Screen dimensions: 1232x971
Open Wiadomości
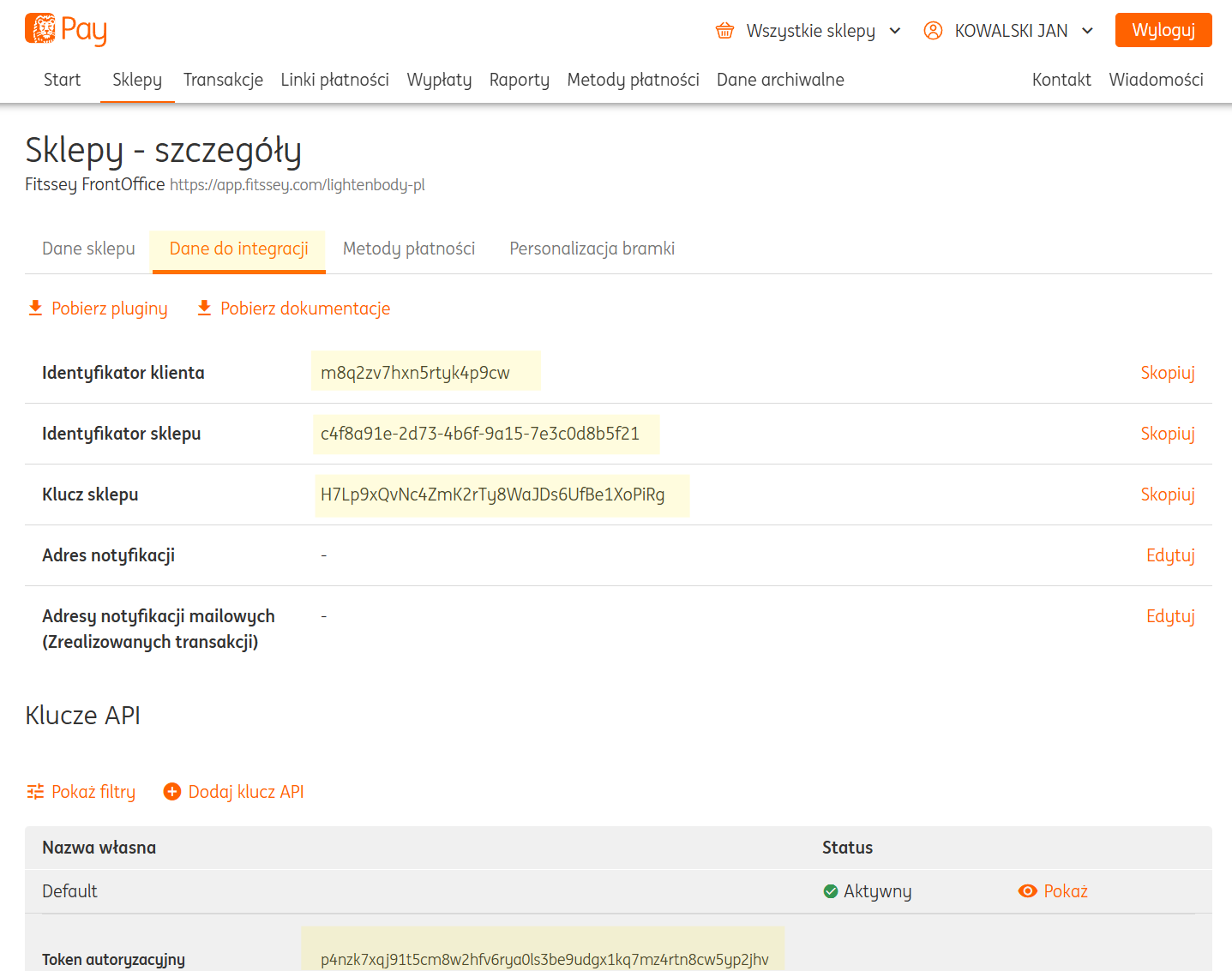click(1156, 80)
